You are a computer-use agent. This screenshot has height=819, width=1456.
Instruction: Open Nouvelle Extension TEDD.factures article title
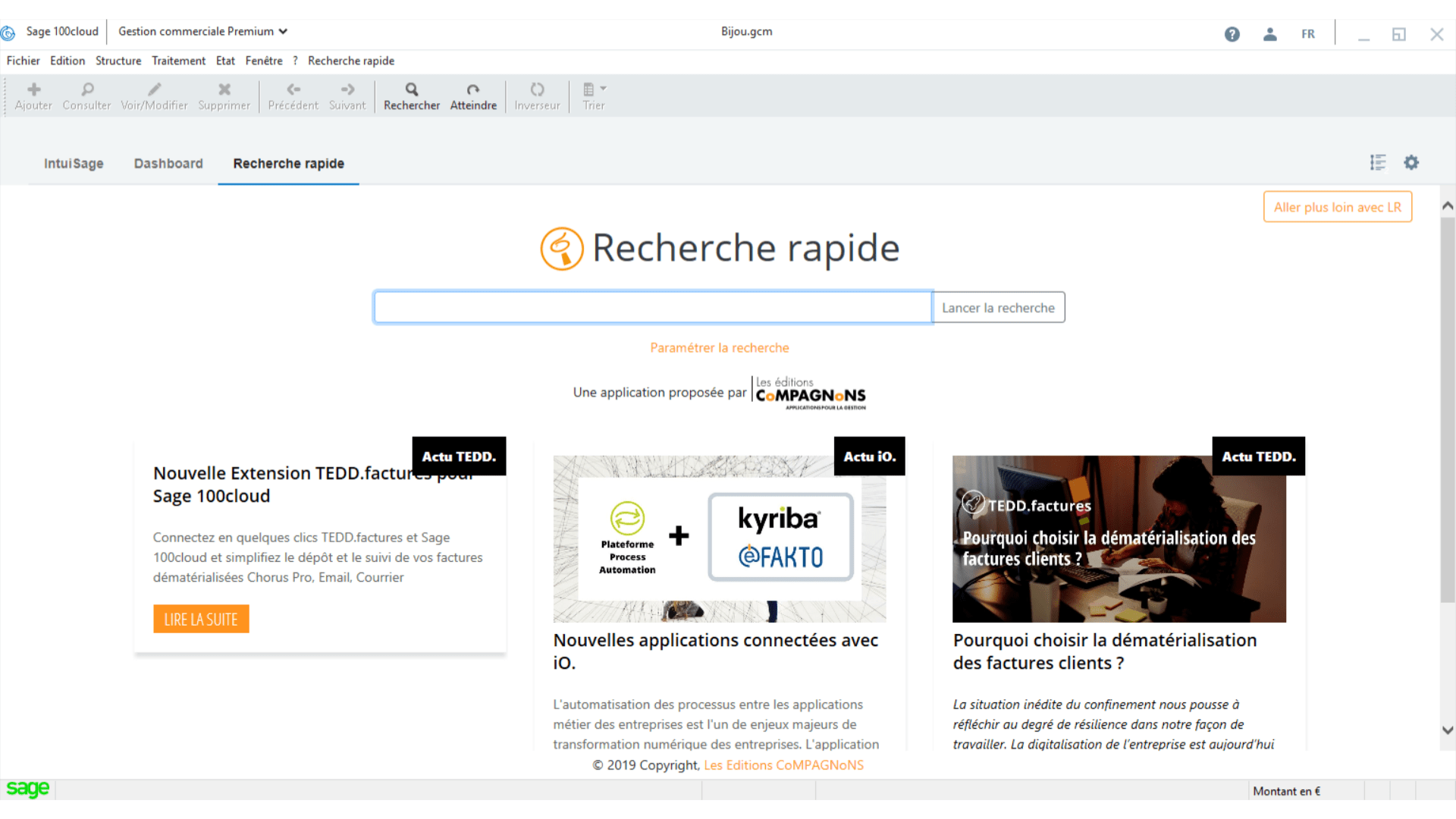pyautogui.click(x=314, y=485)
